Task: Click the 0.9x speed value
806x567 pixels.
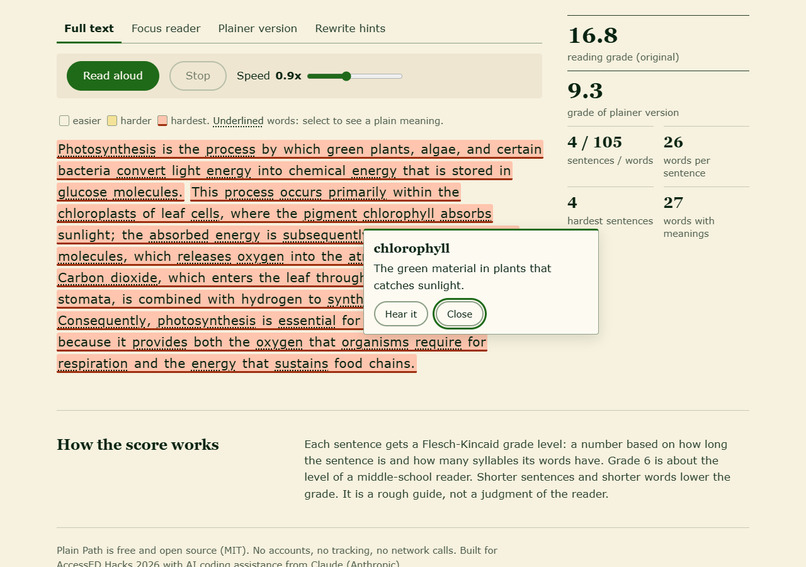Action: click(x=288, y=76)
